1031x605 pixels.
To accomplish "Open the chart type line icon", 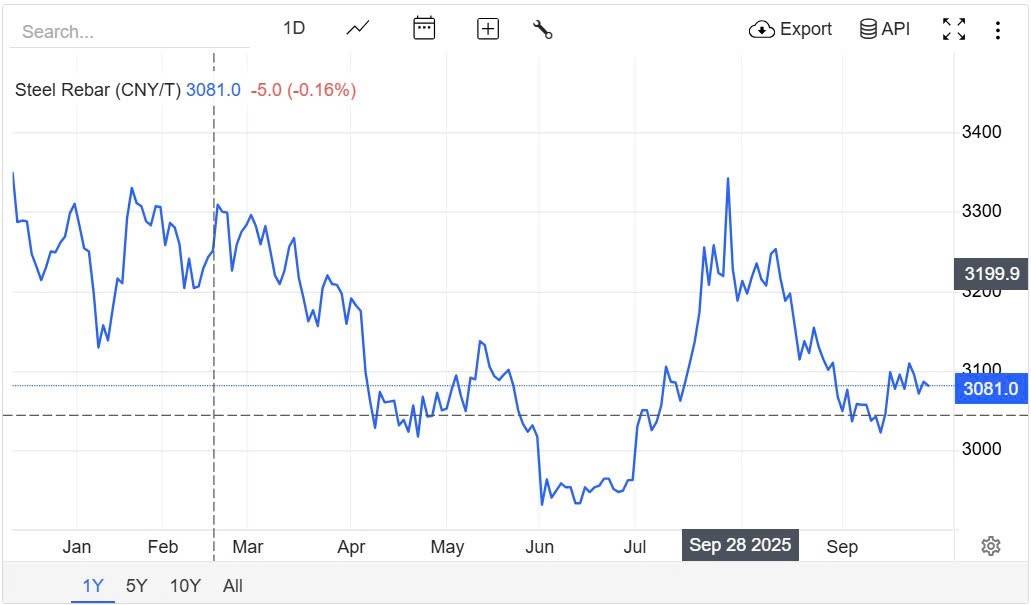I will 358,29.
